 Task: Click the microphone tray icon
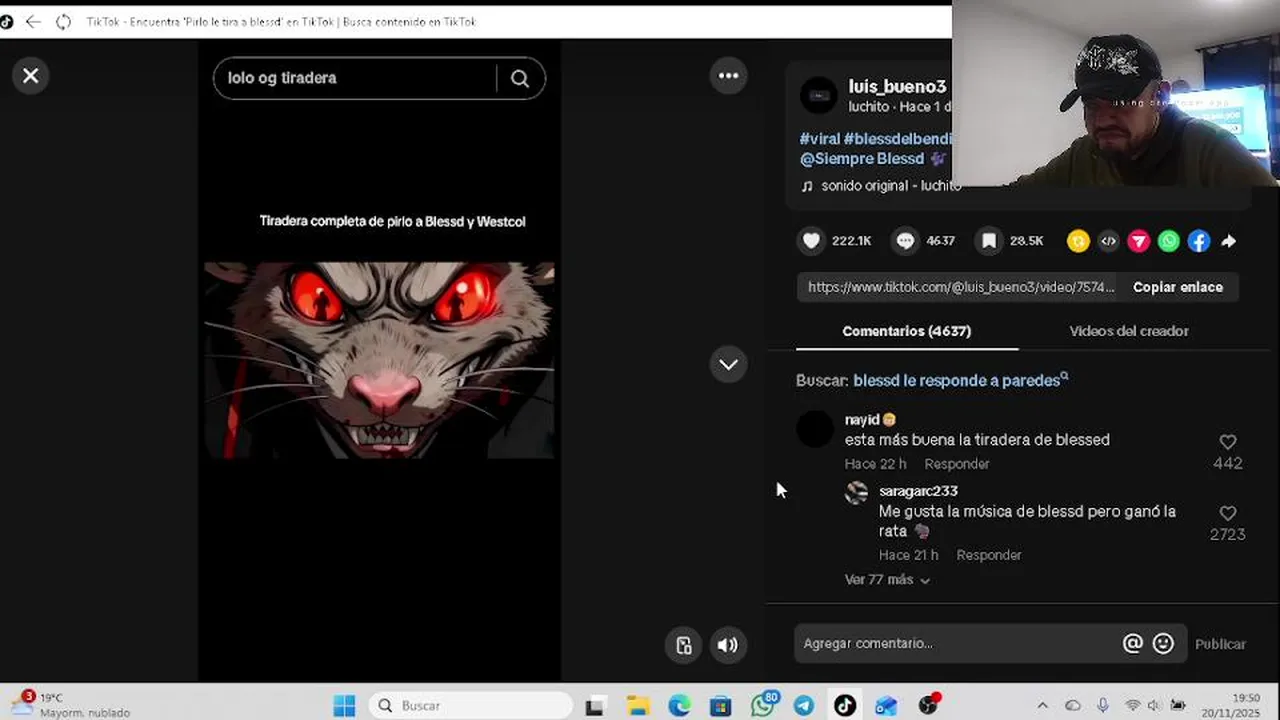point(1102,706)
